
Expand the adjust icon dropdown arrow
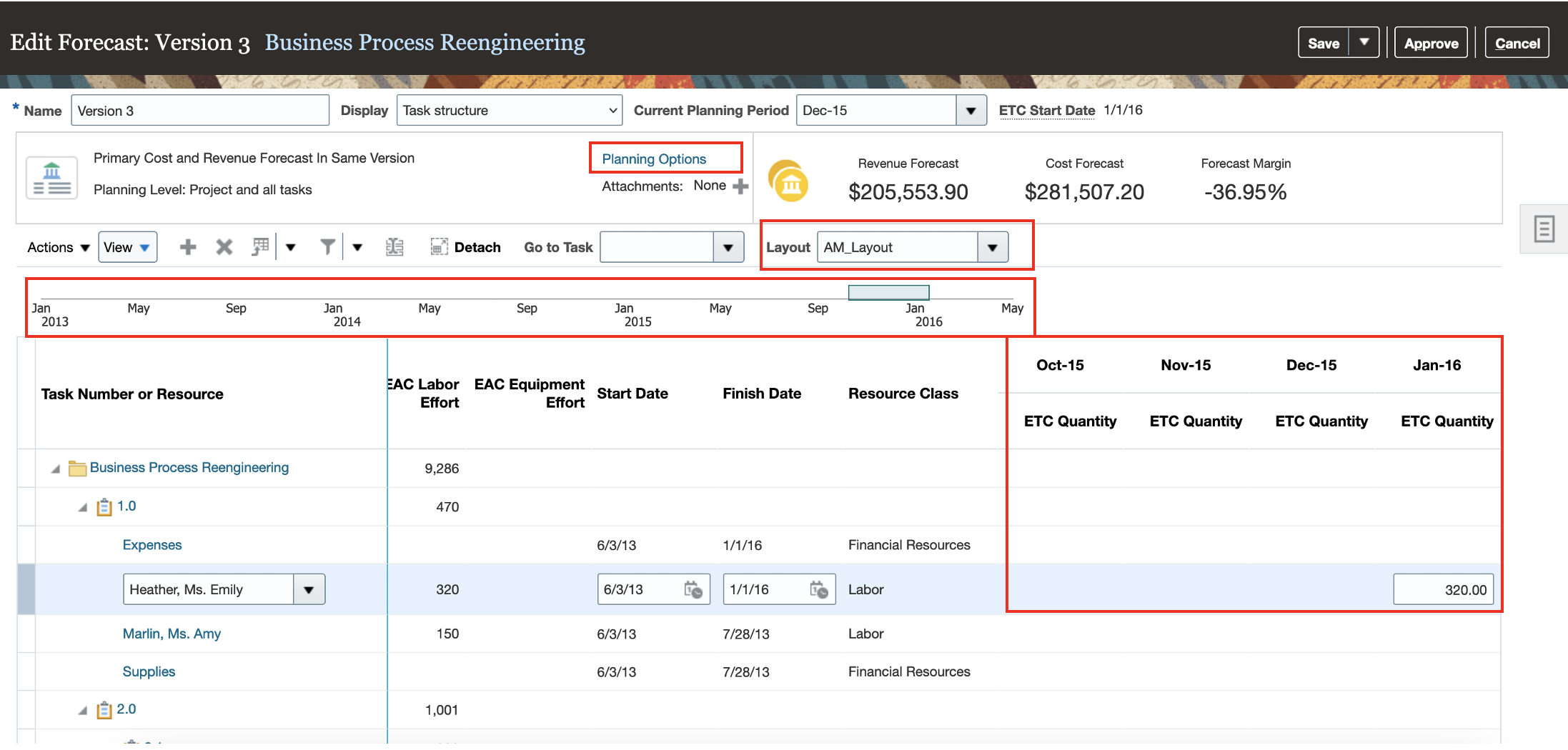click(x=291, y=248)
